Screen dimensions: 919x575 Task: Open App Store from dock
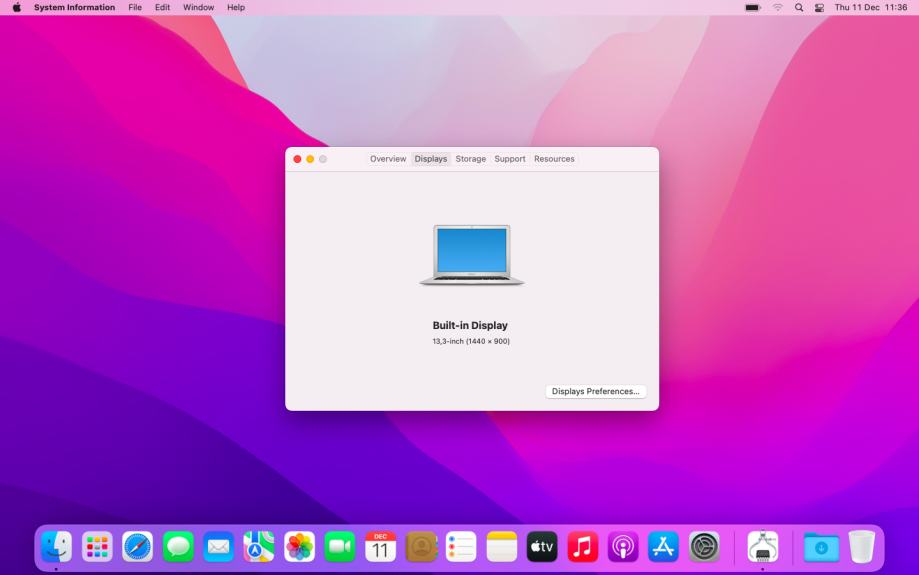(664, 546)
